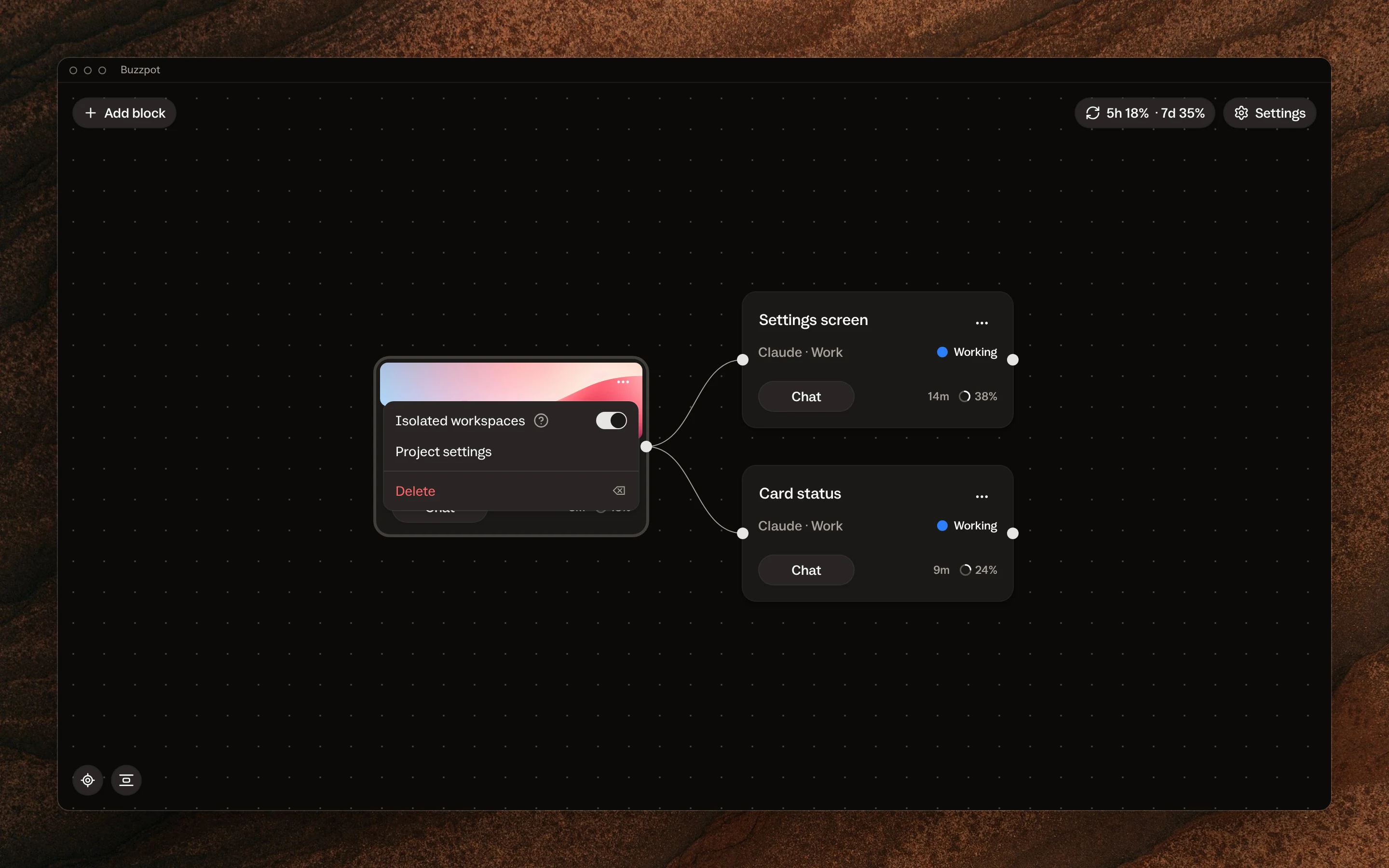Open the Card status more options menu
This screenshot has width=1389, height=868.
pyautogui.click(x=981, y=497)
